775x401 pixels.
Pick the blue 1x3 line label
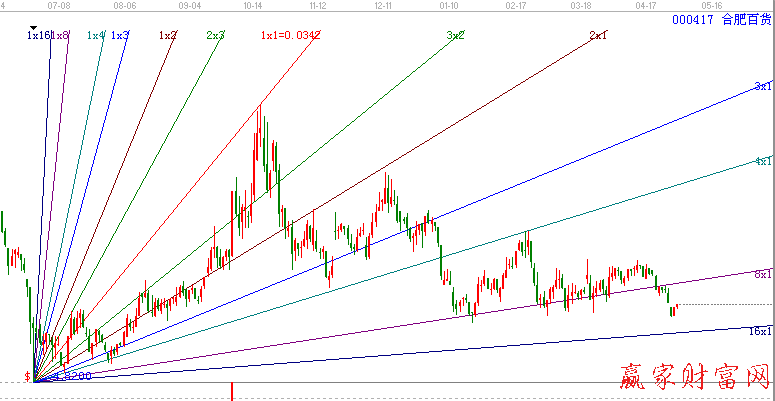tap(120, 36)
